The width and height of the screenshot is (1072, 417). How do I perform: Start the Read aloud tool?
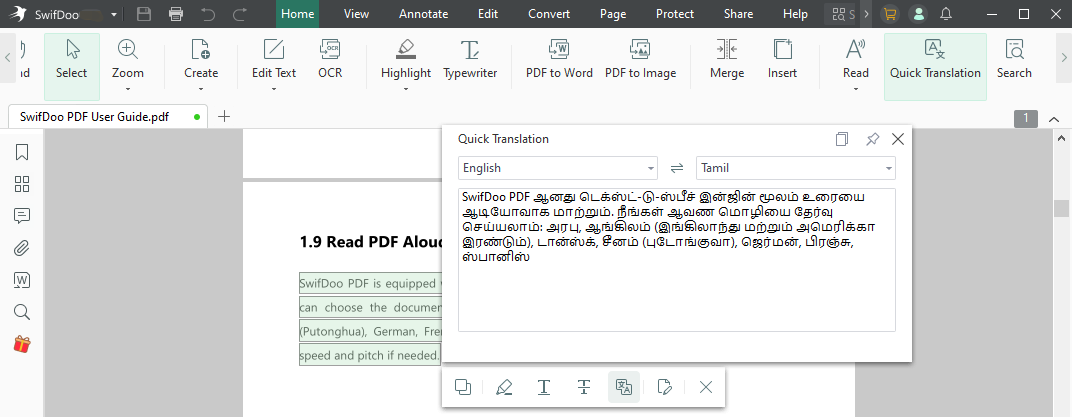click(x=855, y=59)
